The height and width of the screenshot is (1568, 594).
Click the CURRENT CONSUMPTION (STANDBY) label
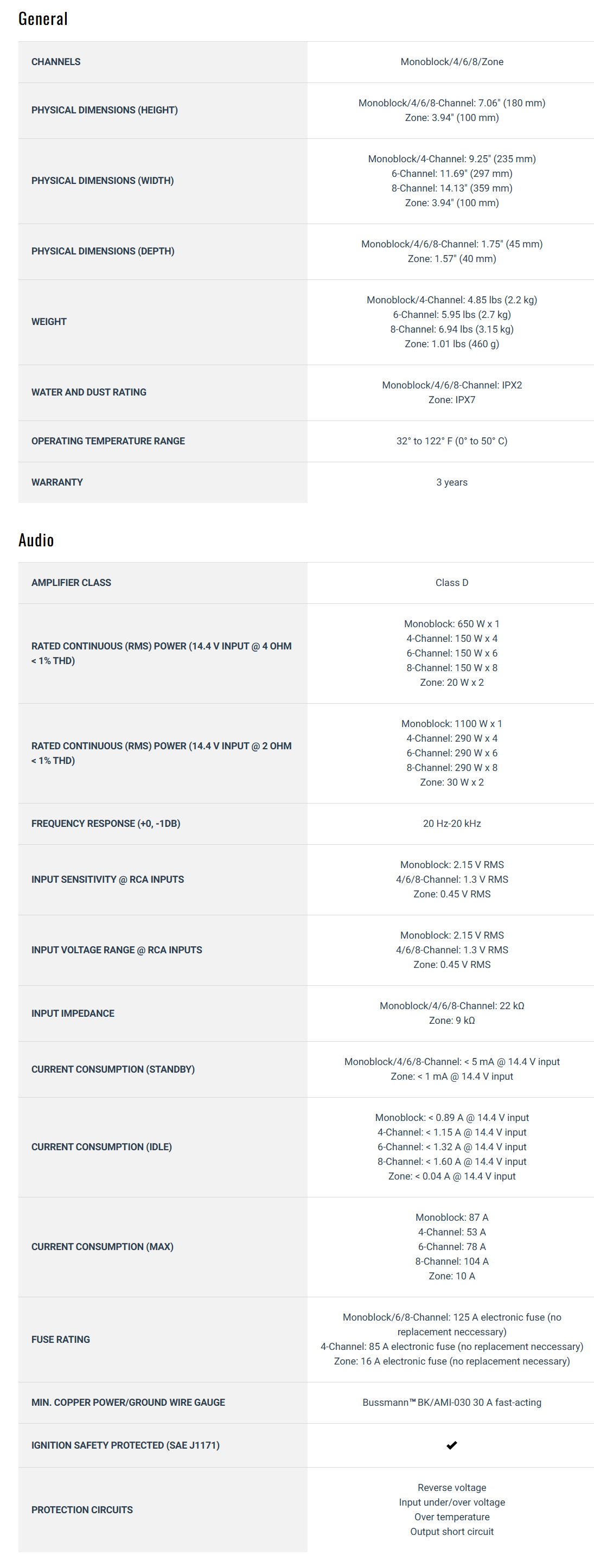[113, 1069]
